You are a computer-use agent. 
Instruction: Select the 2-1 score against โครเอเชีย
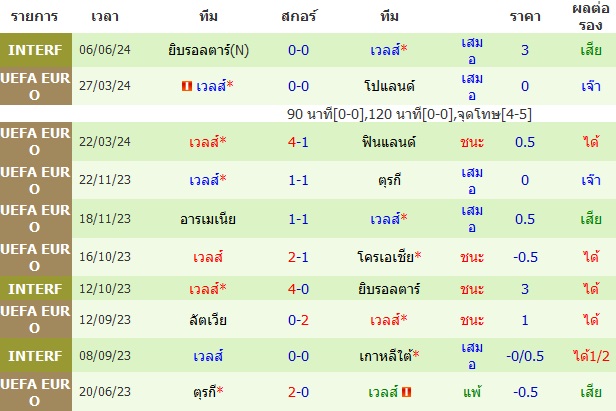(298, 257)
